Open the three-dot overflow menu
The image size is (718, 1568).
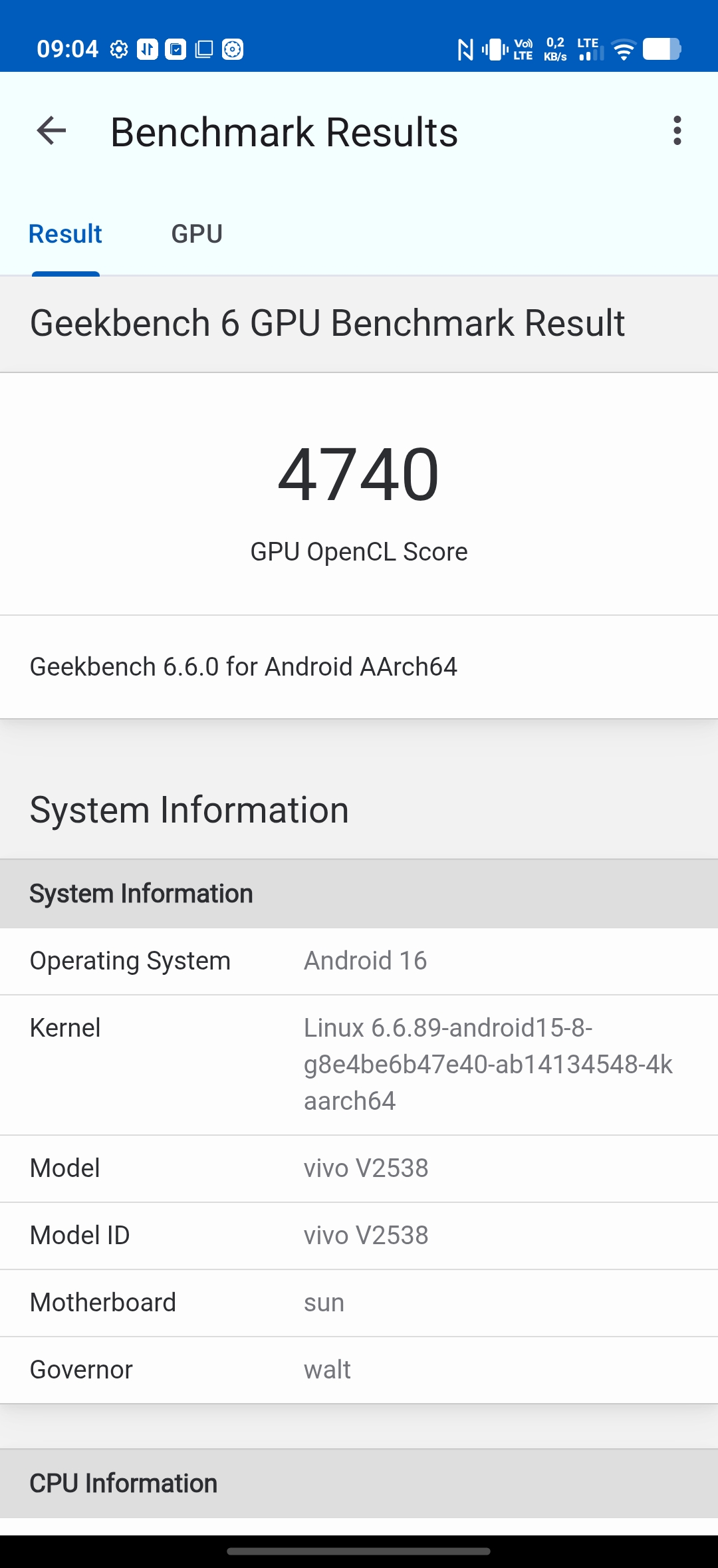[x=677, y=131]
